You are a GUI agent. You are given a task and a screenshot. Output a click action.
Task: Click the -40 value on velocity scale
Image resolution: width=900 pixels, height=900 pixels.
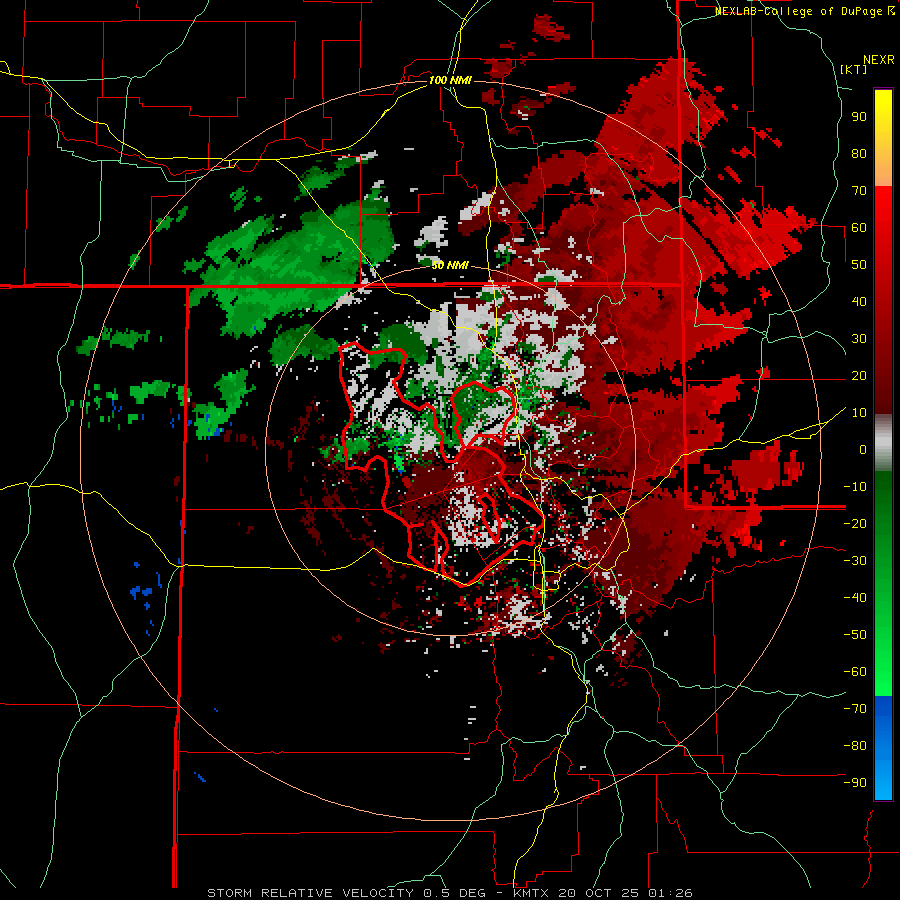point(855,598)
